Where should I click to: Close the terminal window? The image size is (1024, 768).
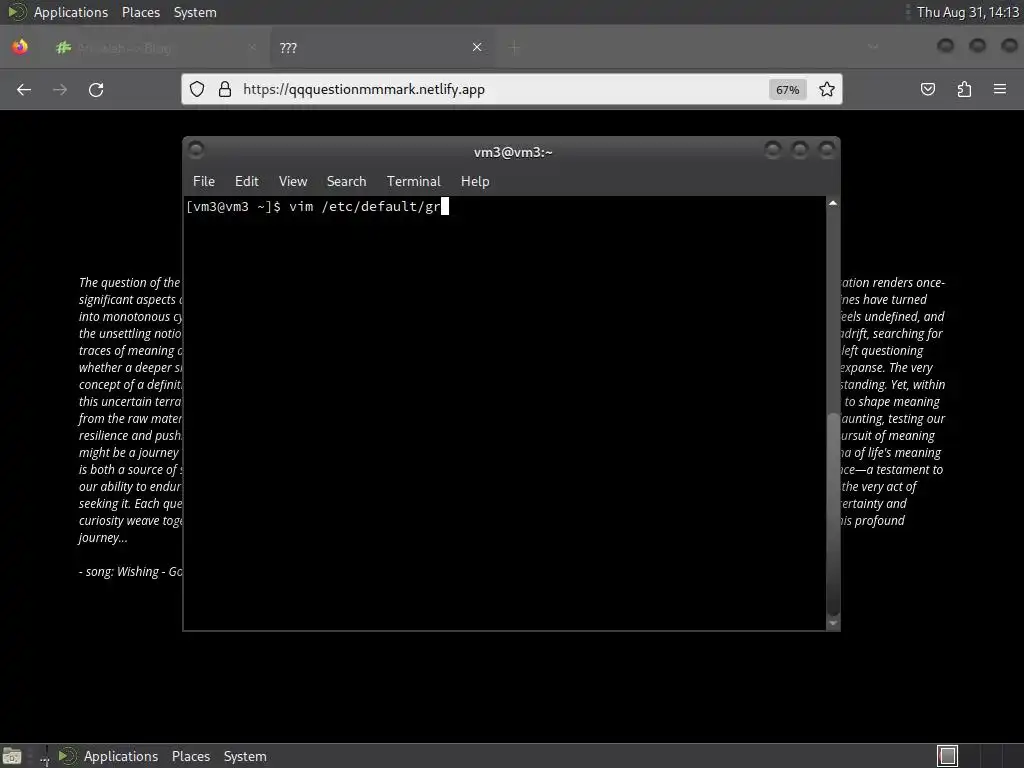(x=827, y=151)
